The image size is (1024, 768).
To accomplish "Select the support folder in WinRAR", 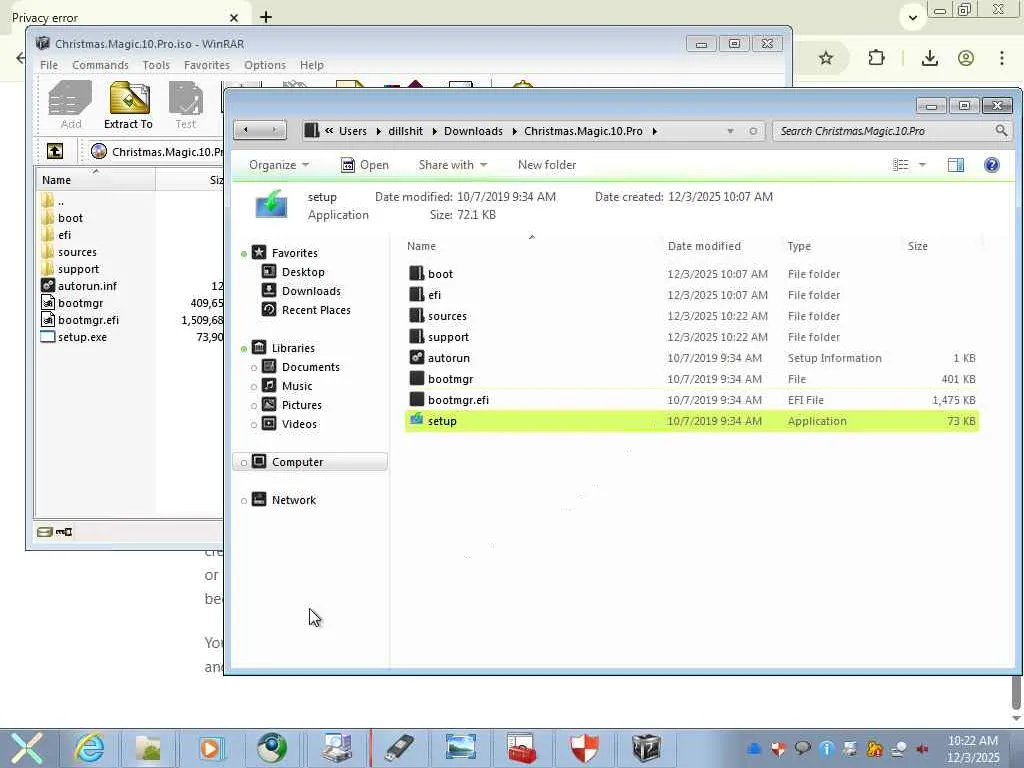I will point(78,269).
